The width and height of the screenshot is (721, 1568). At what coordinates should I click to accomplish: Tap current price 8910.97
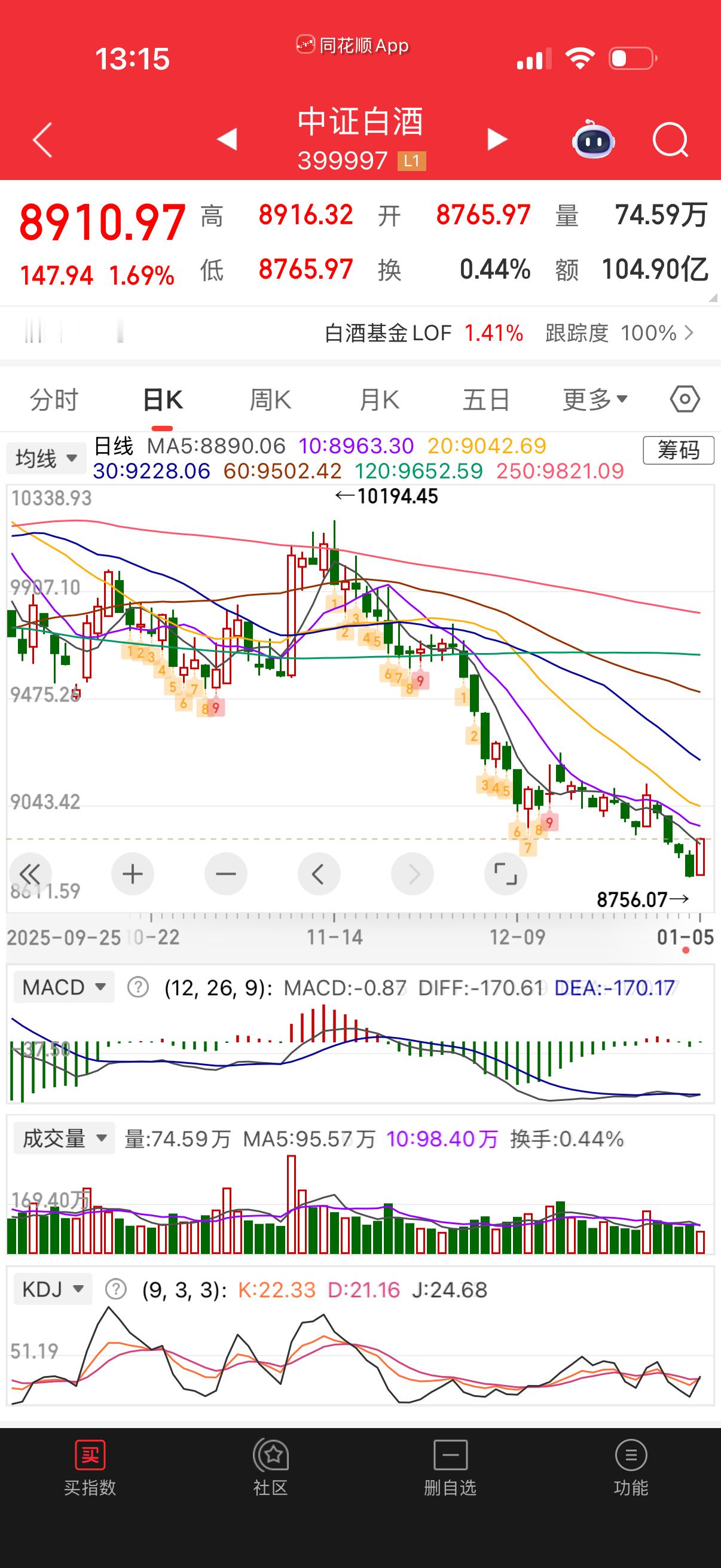[102, 222]
